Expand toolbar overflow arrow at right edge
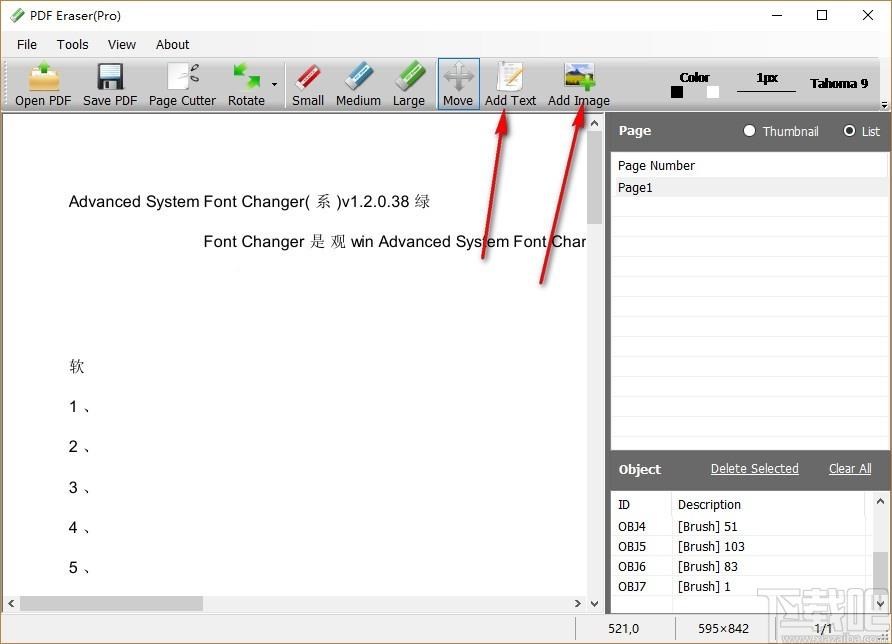 pos(884,105)
